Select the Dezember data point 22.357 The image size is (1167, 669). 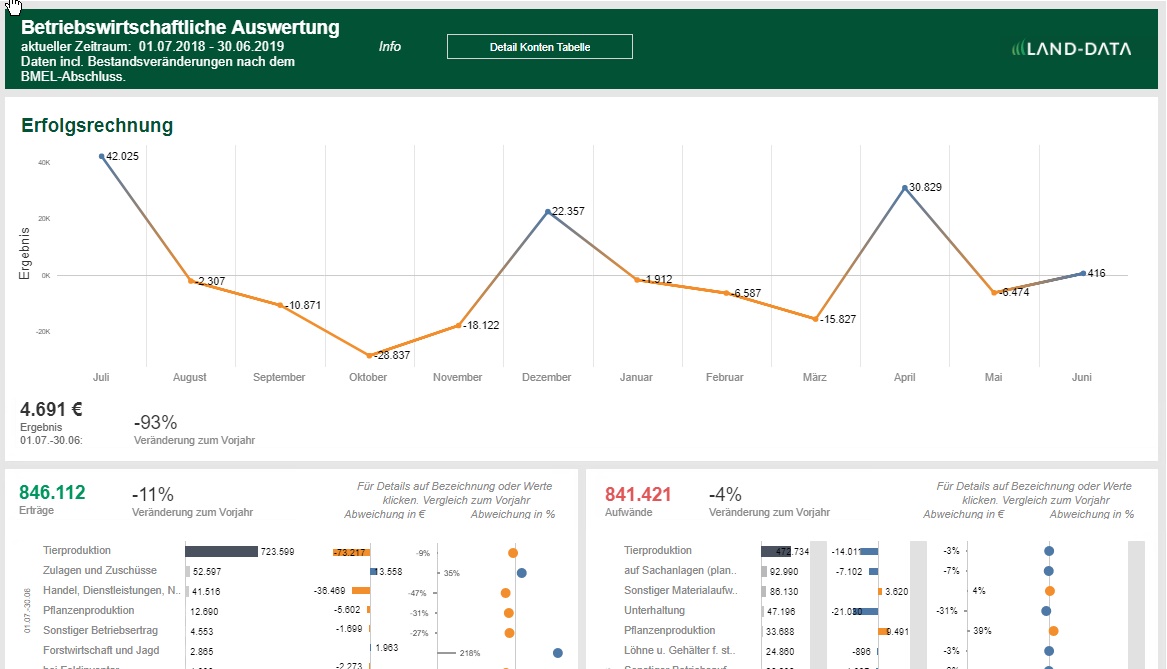click(547, 212)
